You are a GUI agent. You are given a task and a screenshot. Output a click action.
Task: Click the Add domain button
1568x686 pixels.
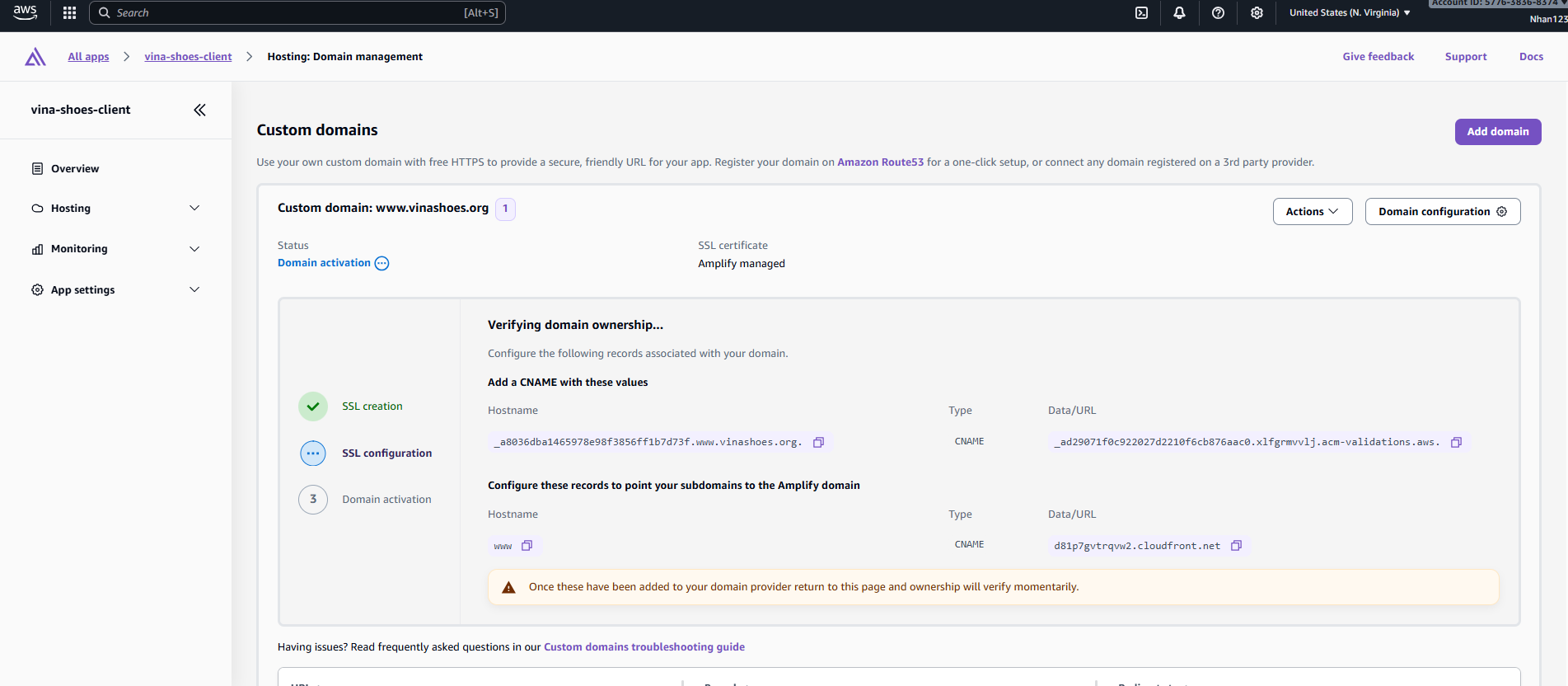click(x=1498, y=131)
